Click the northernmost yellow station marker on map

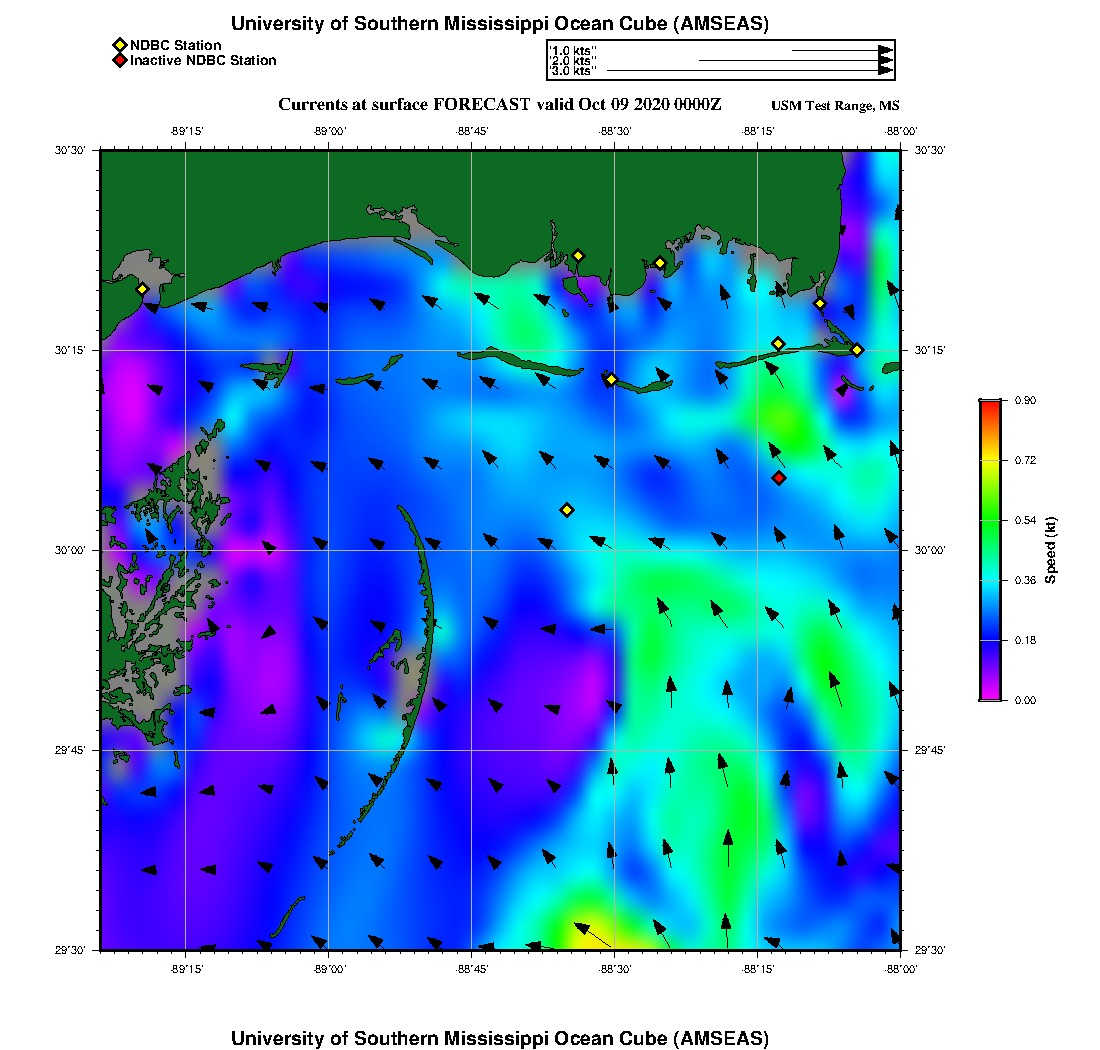[578, 255]
